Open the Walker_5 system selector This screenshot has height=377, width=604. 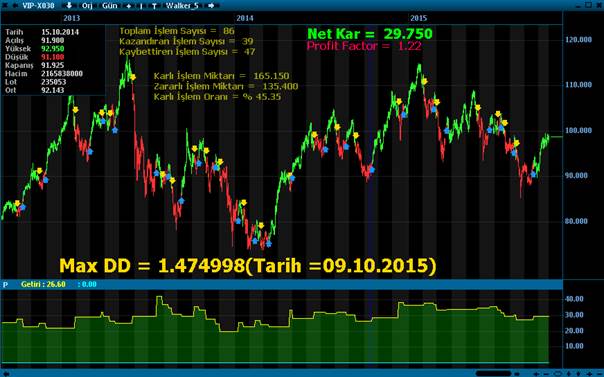[x=182, y=5]
